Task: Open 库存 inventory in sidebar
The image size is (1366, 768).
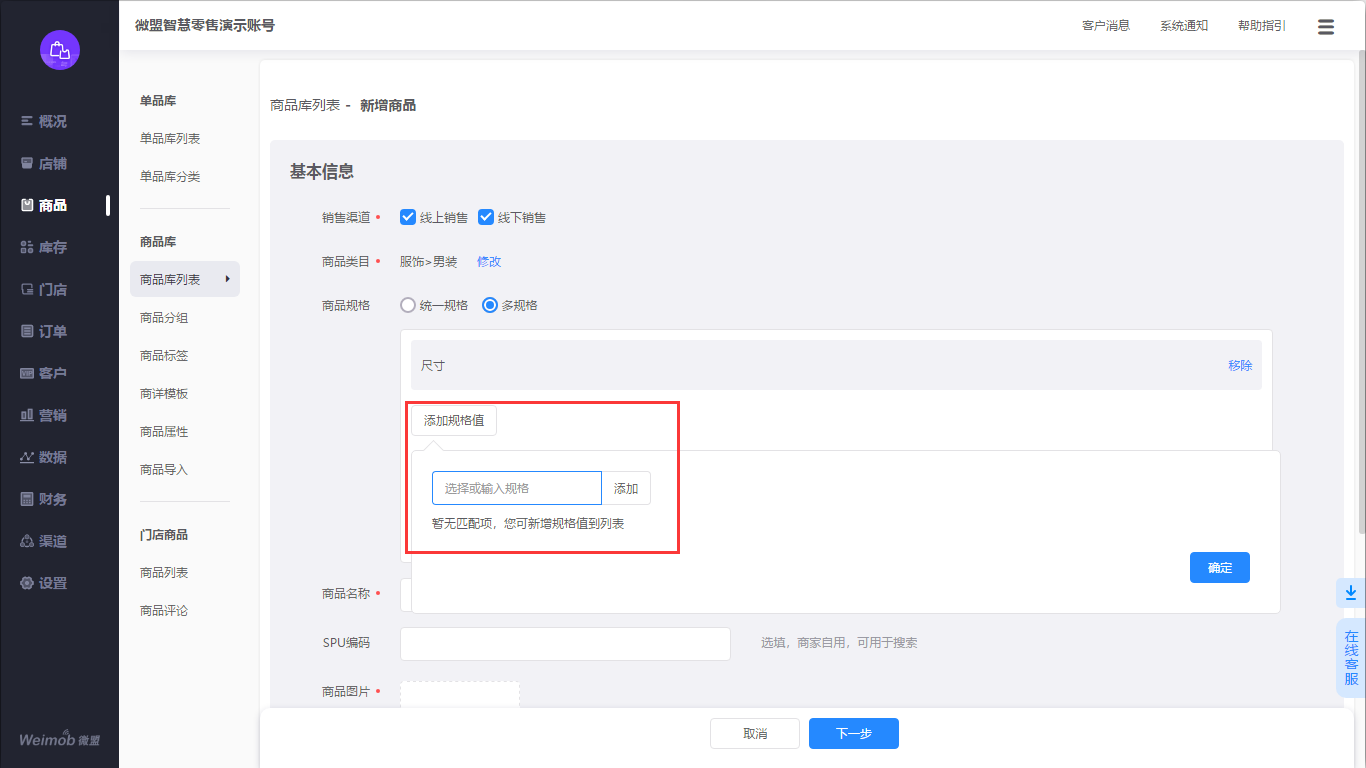Action: 44,247
